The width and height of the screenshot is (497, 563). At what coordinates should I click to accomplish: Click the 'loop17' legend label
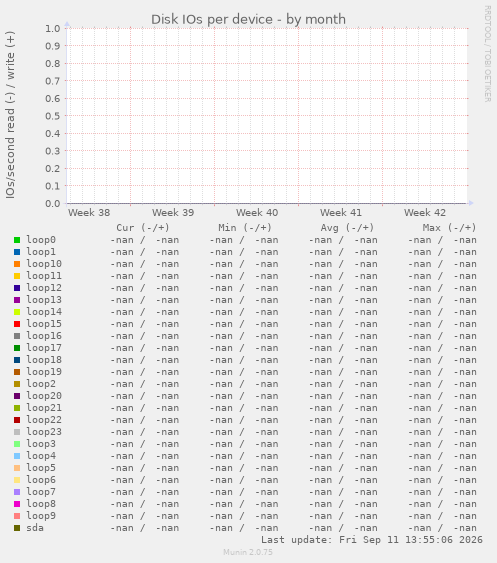[x=44, y=348]
